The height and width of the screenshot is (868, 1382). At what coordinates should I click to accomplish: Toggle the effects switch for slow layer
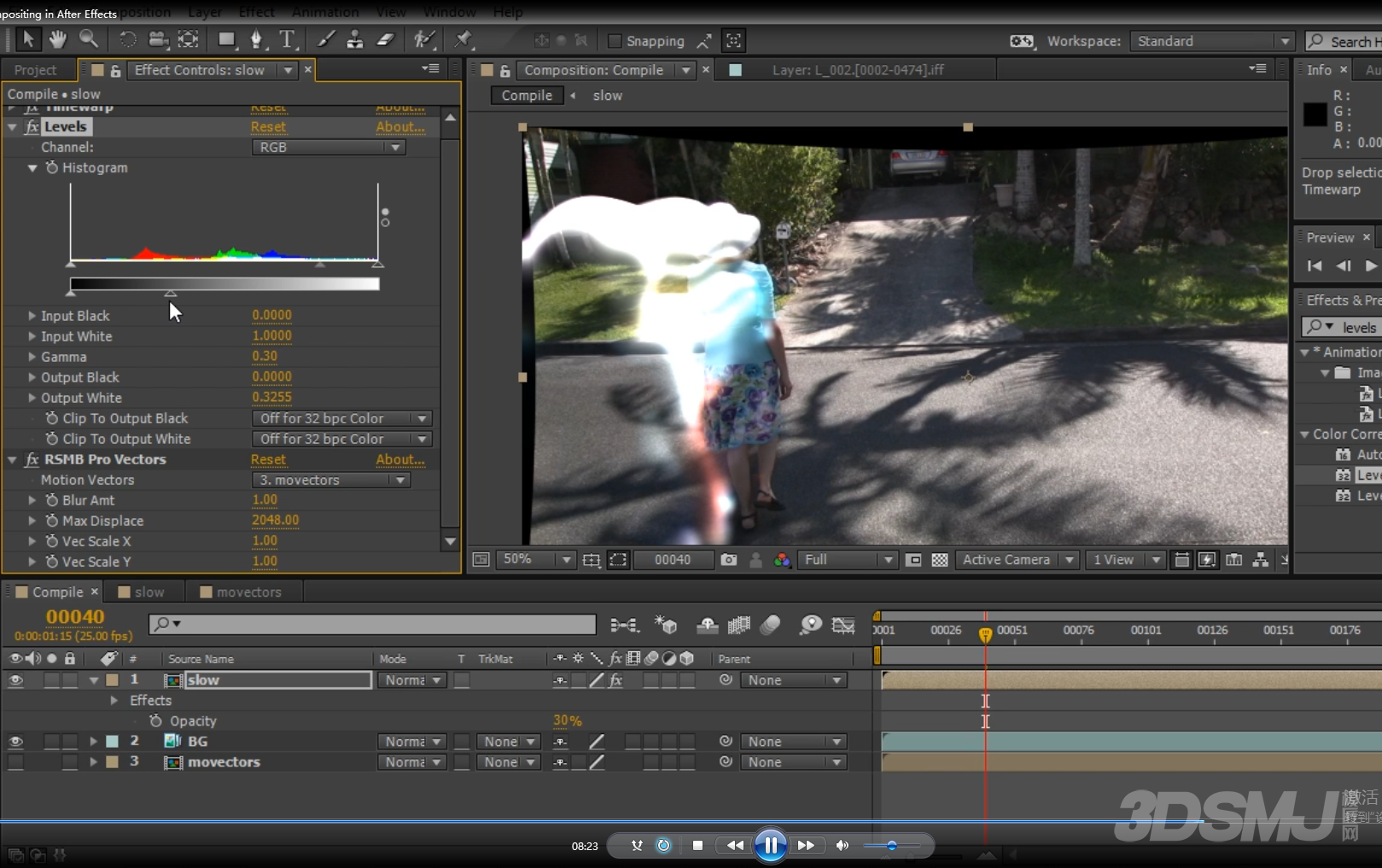coord(615,680)
